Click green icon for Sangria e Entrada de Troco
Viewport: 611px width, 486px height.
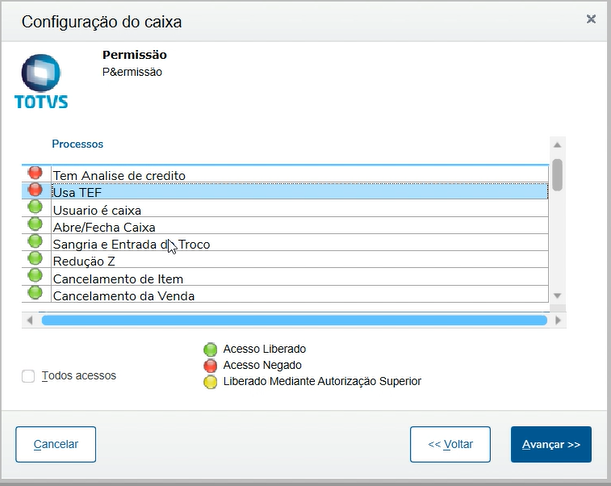point(35,242)
